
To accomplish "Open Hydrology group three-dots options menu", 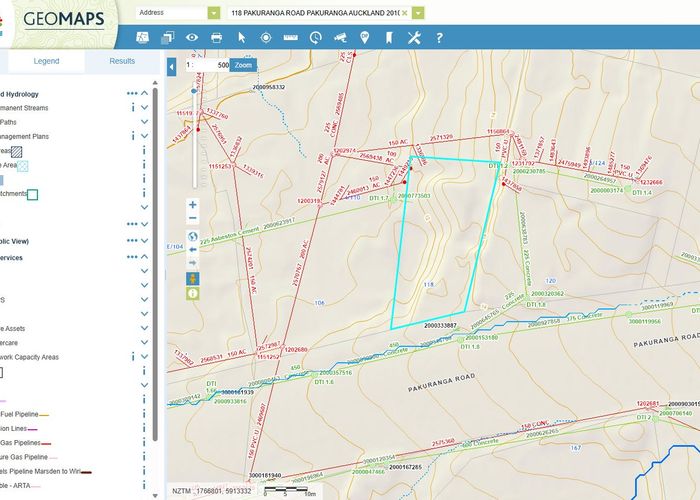I will pyautogui.click(x=131, y=94).
